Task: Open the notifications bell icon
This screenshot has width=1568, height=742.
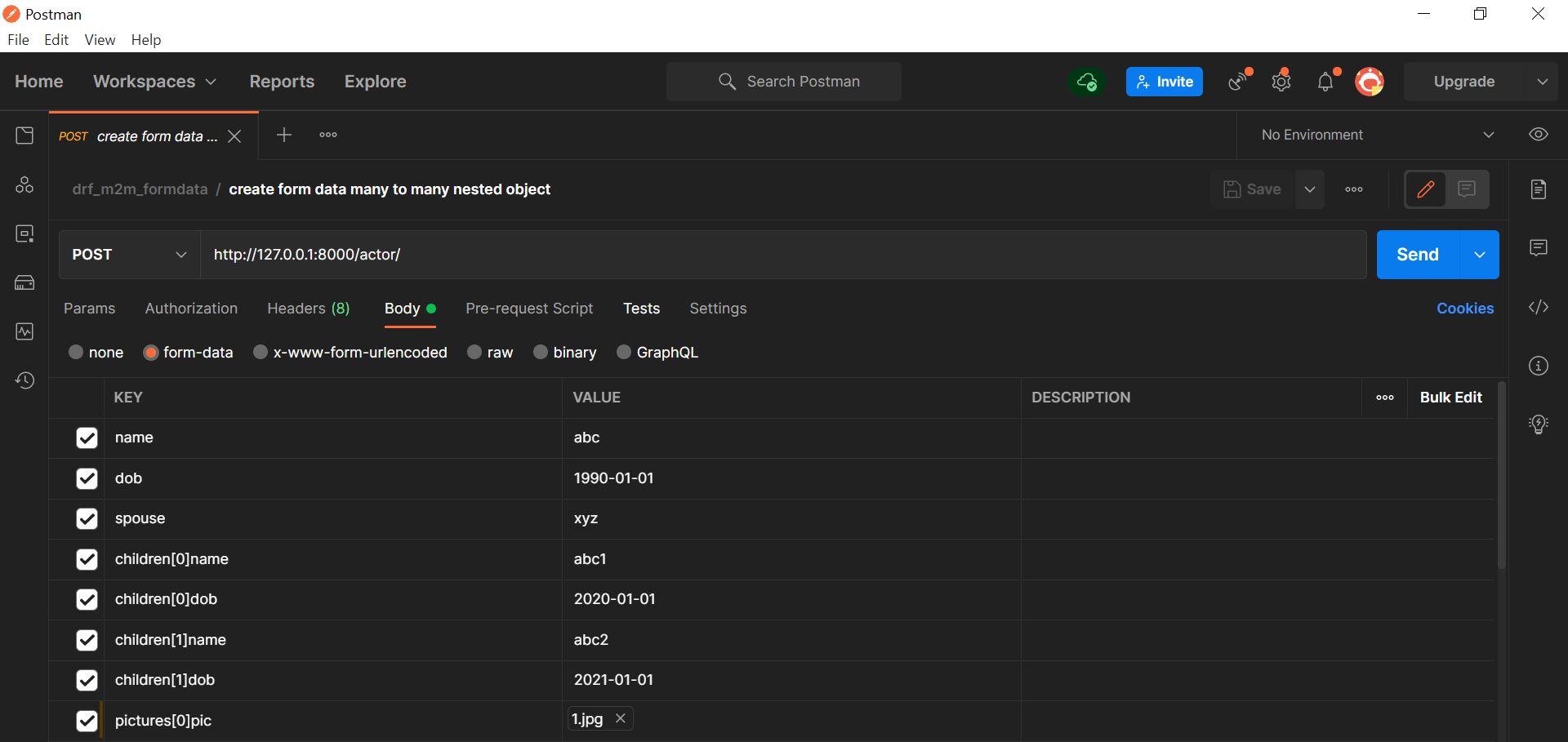Action: click(1325, 82)
